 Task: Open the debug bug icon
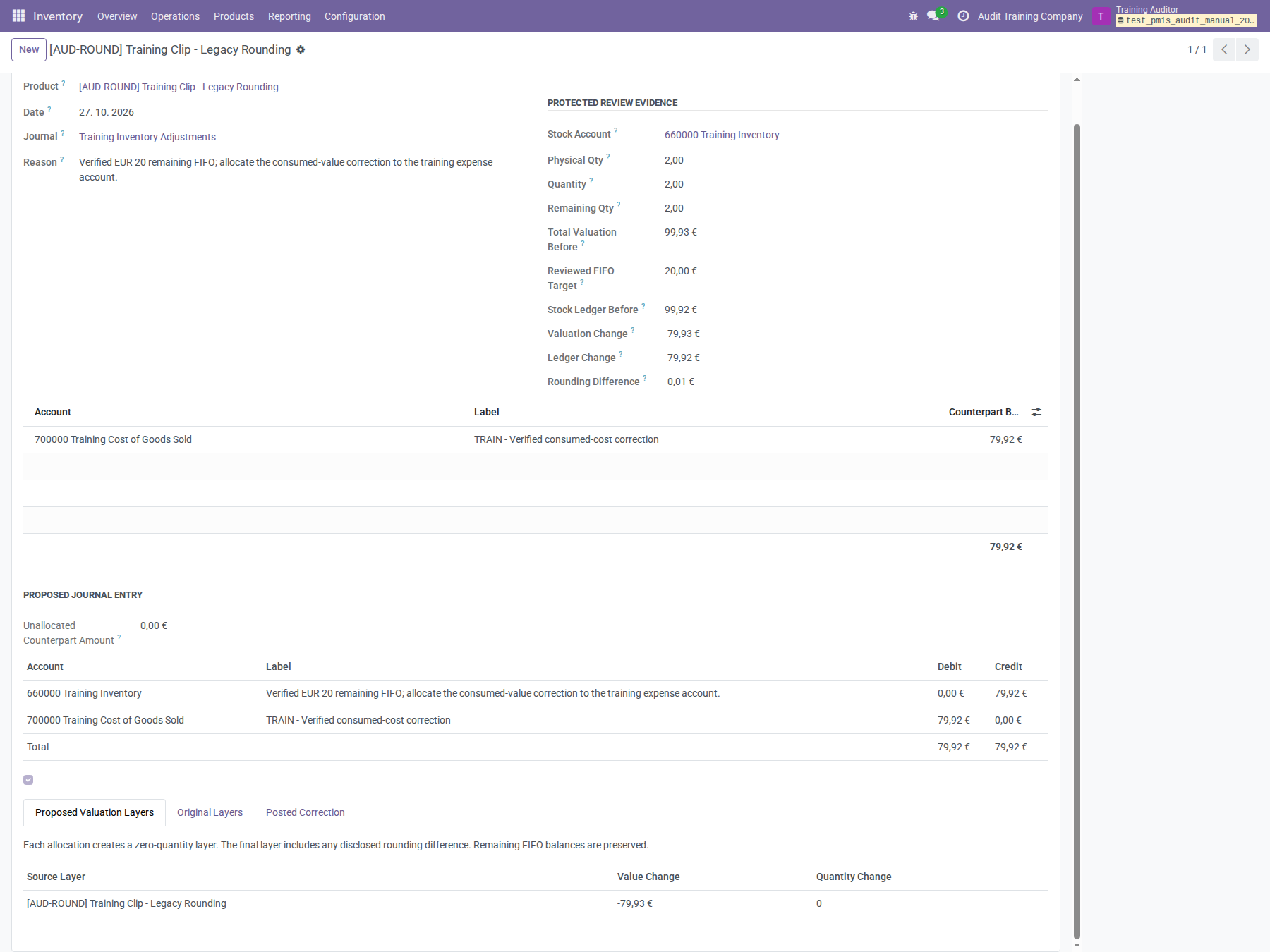[913, 16]
